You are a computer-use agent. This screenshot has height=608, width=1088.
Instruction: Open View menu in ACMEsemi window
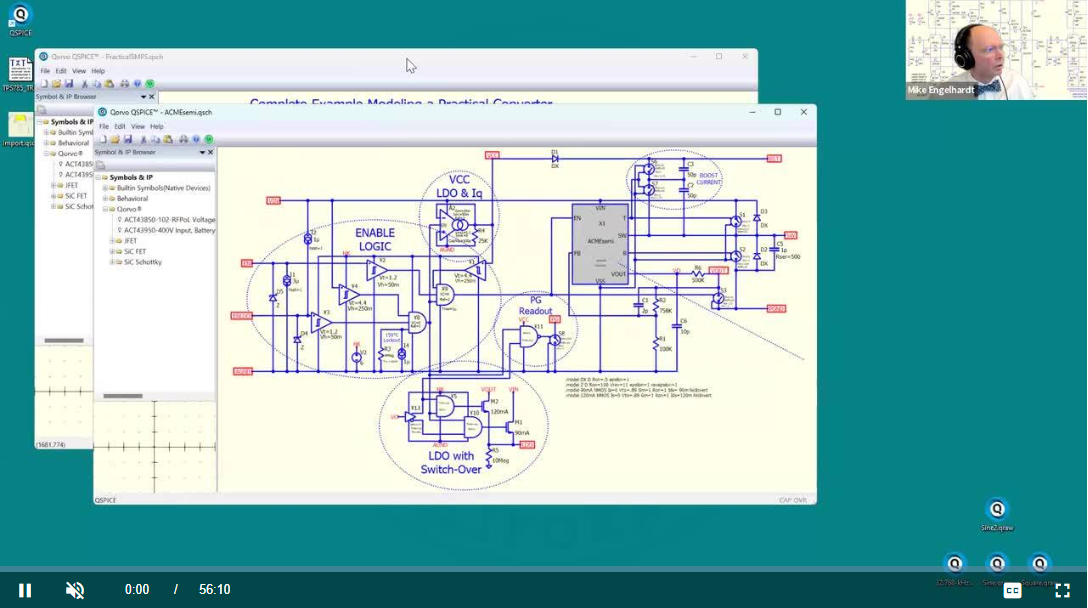click(138, 127)
